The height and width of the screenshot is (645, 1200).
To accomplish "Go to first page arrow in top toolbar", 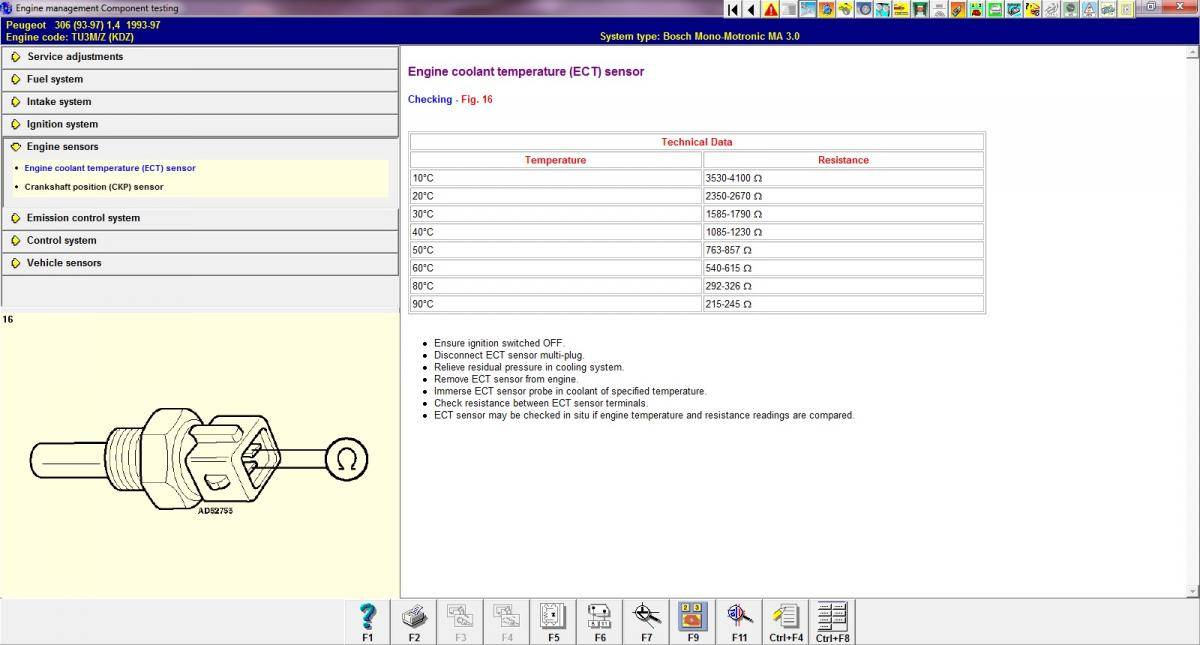I will [733, 9].
